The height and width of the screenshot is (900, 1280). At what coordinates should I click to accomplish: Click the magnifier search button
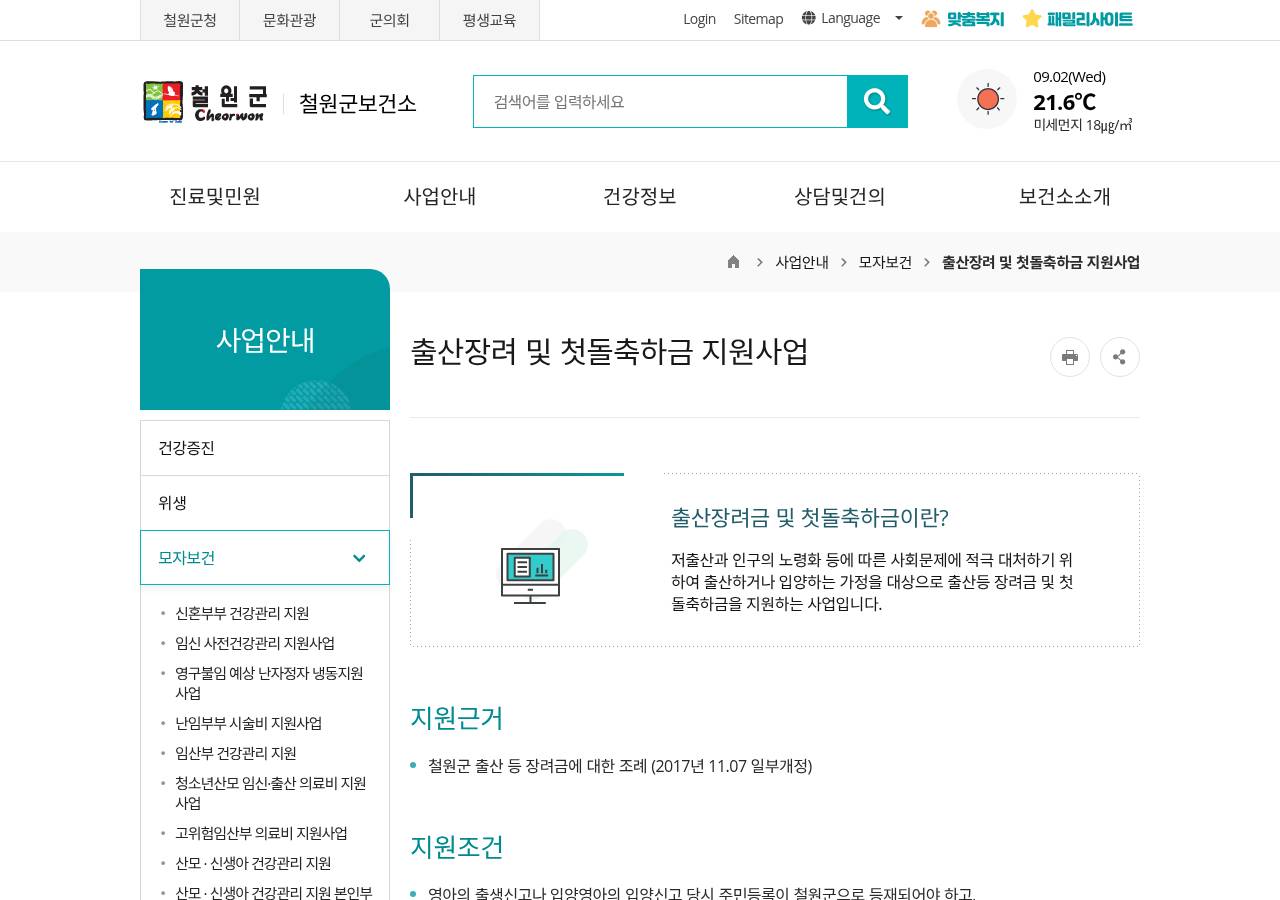coord(877,101)
